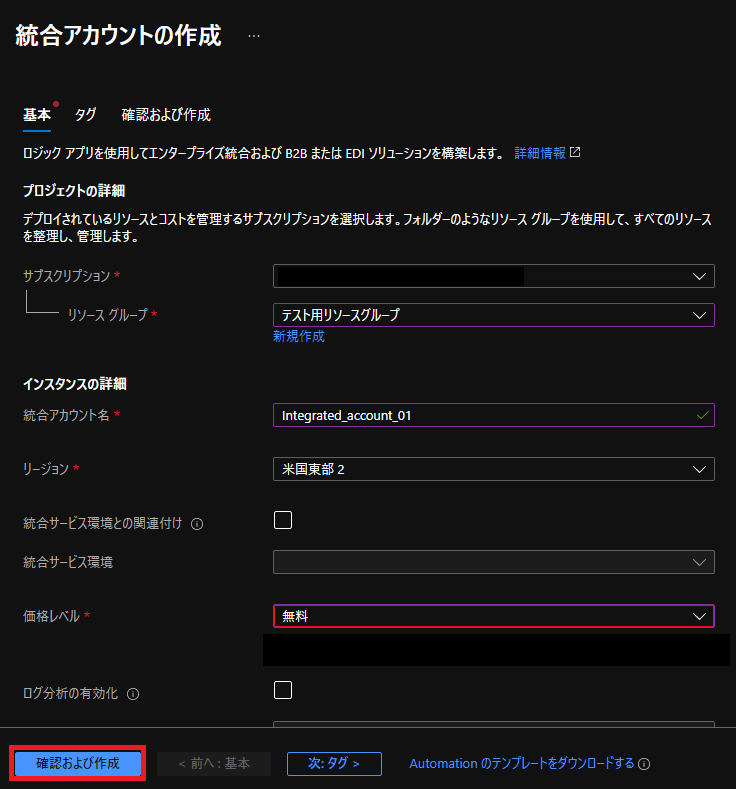Screen dimensions: 736x789
Task: Enable 統合サービス環境との関連付け checkbox
Action: click(283, 520)
